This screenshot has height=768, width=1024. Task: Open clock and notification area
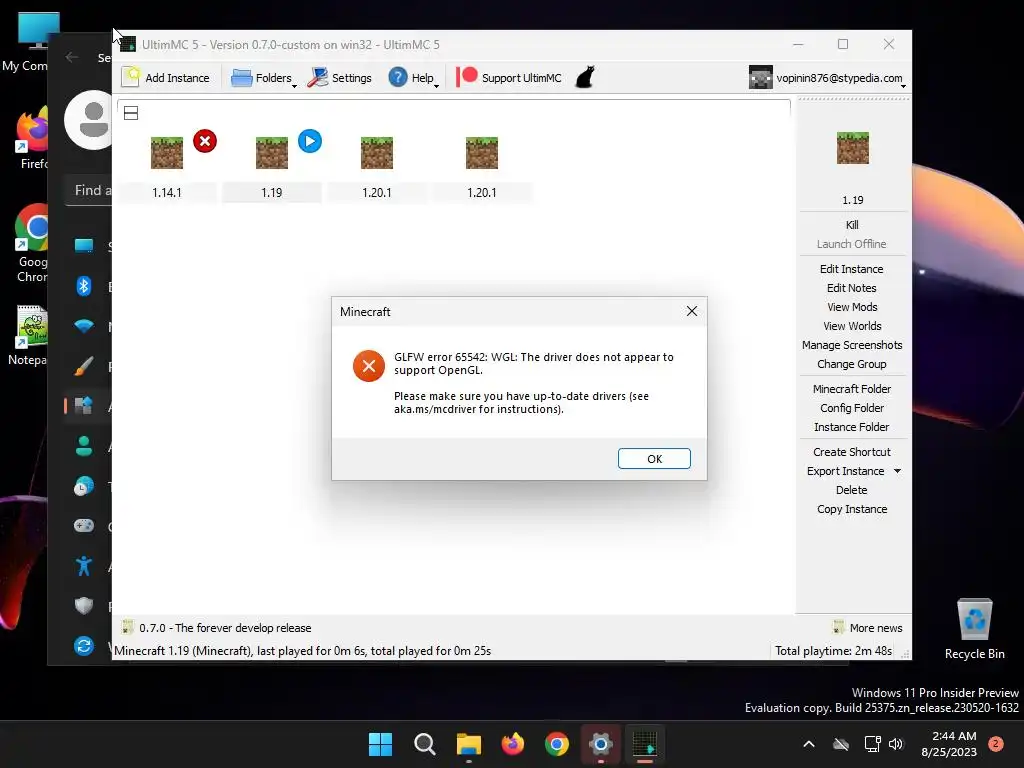point(949,744)
